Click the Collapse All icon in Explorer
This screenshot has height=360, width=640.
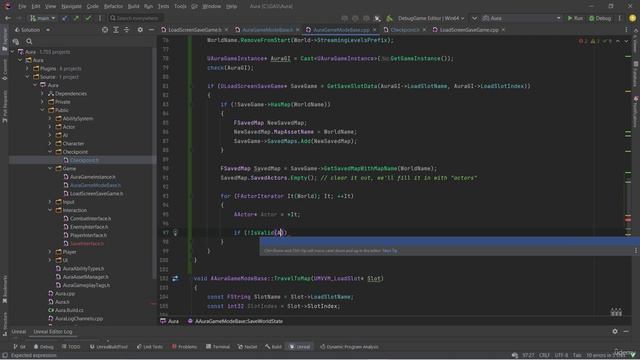click(x=127, y=30)
